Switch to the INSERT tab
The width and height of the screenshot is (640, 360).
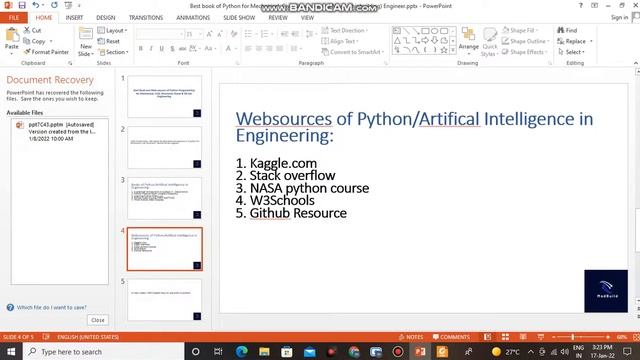click(74, 18)
